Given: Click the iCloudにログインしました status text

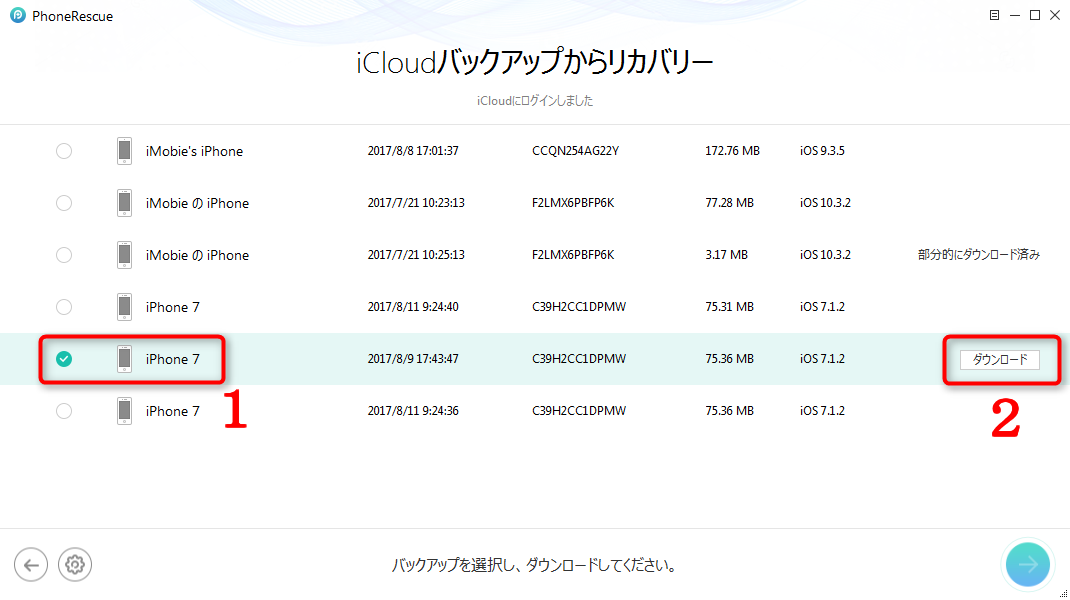Looking at the screenshot, I should pyautogui.click(x=535, y=100).
